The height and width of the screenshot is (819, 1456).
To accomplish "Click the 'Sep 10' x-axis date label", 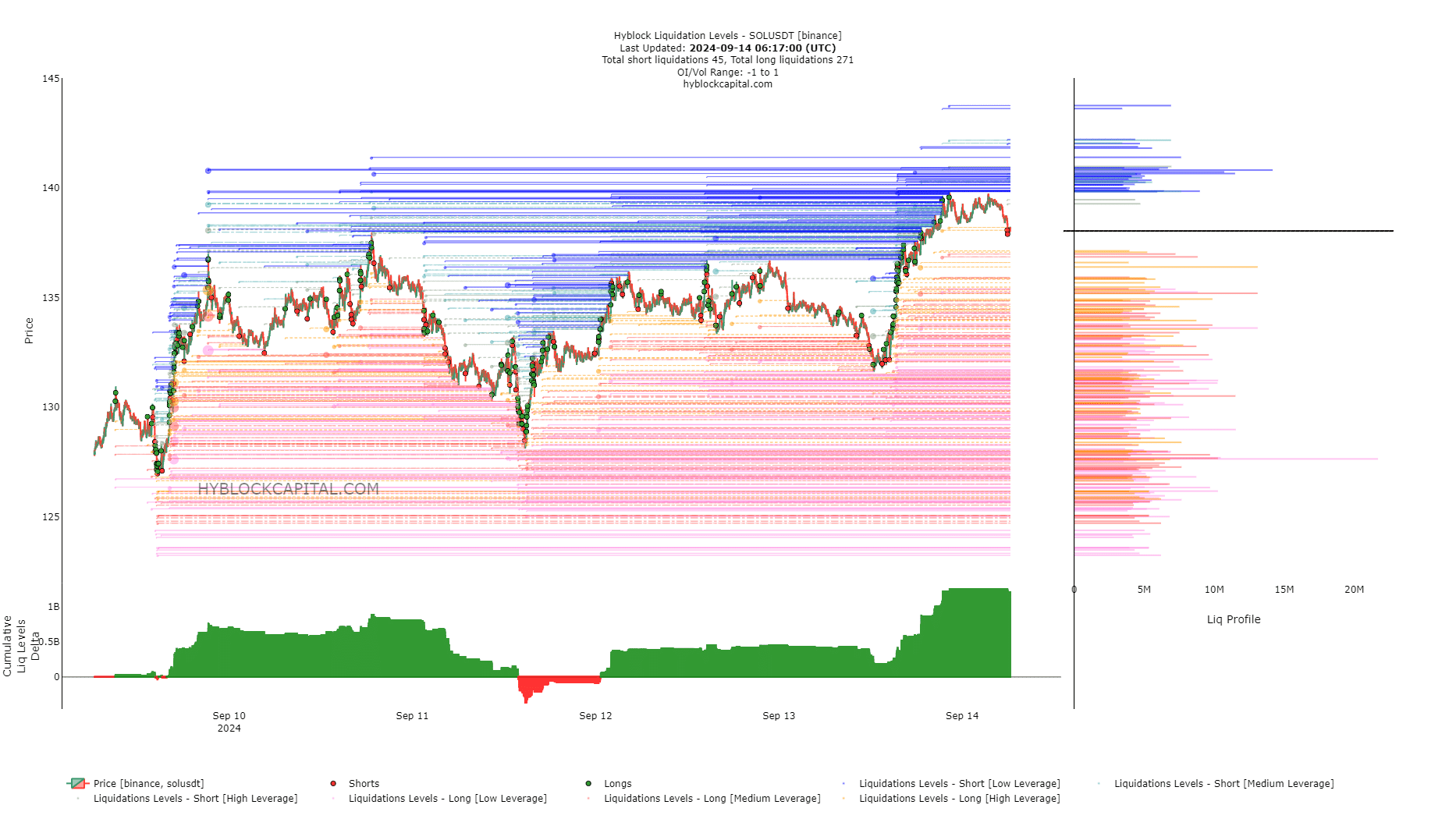I will point(229,715).
